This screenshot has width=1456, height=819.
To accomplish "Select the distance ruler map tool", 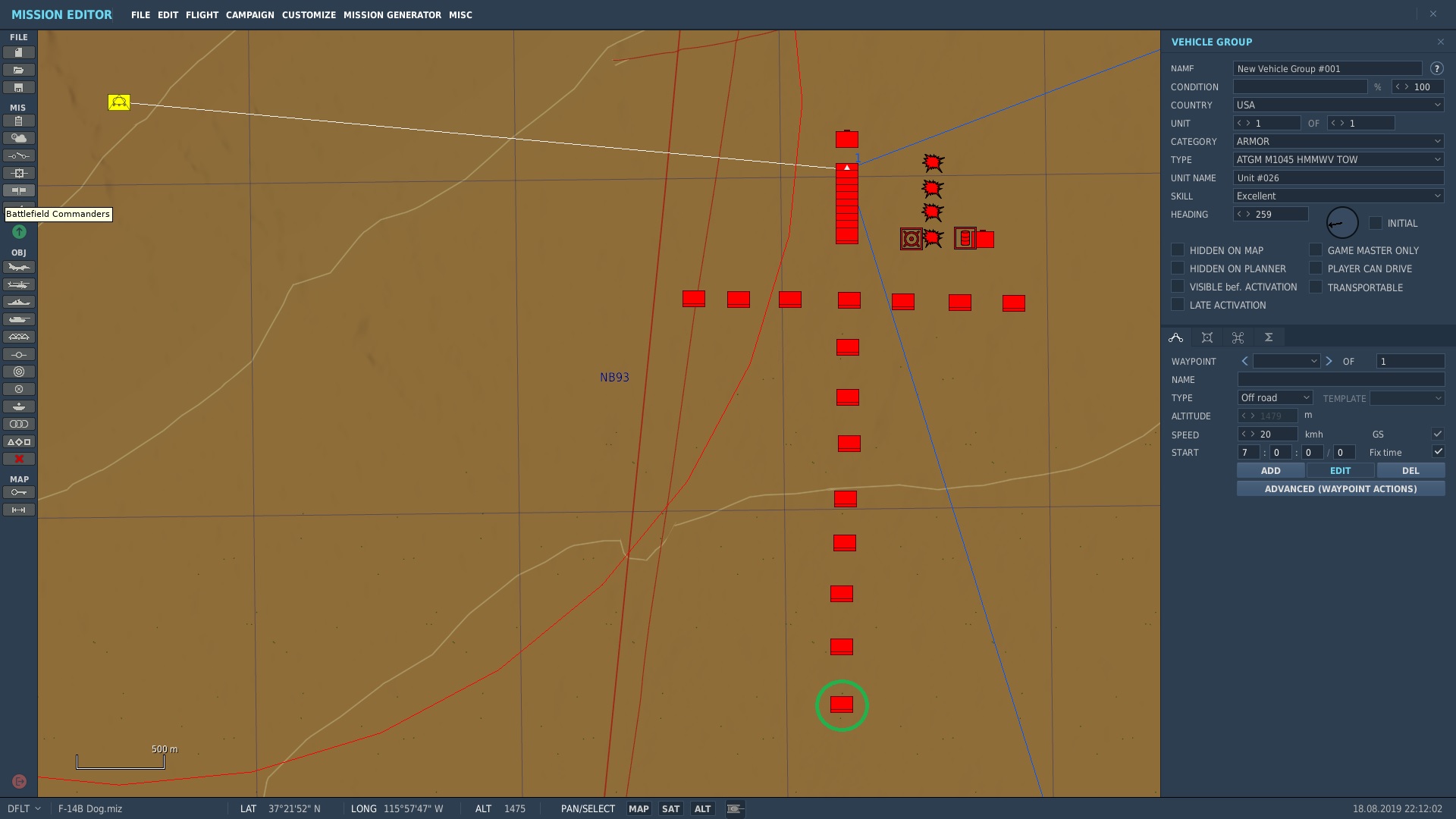I will tap(19, 510).
